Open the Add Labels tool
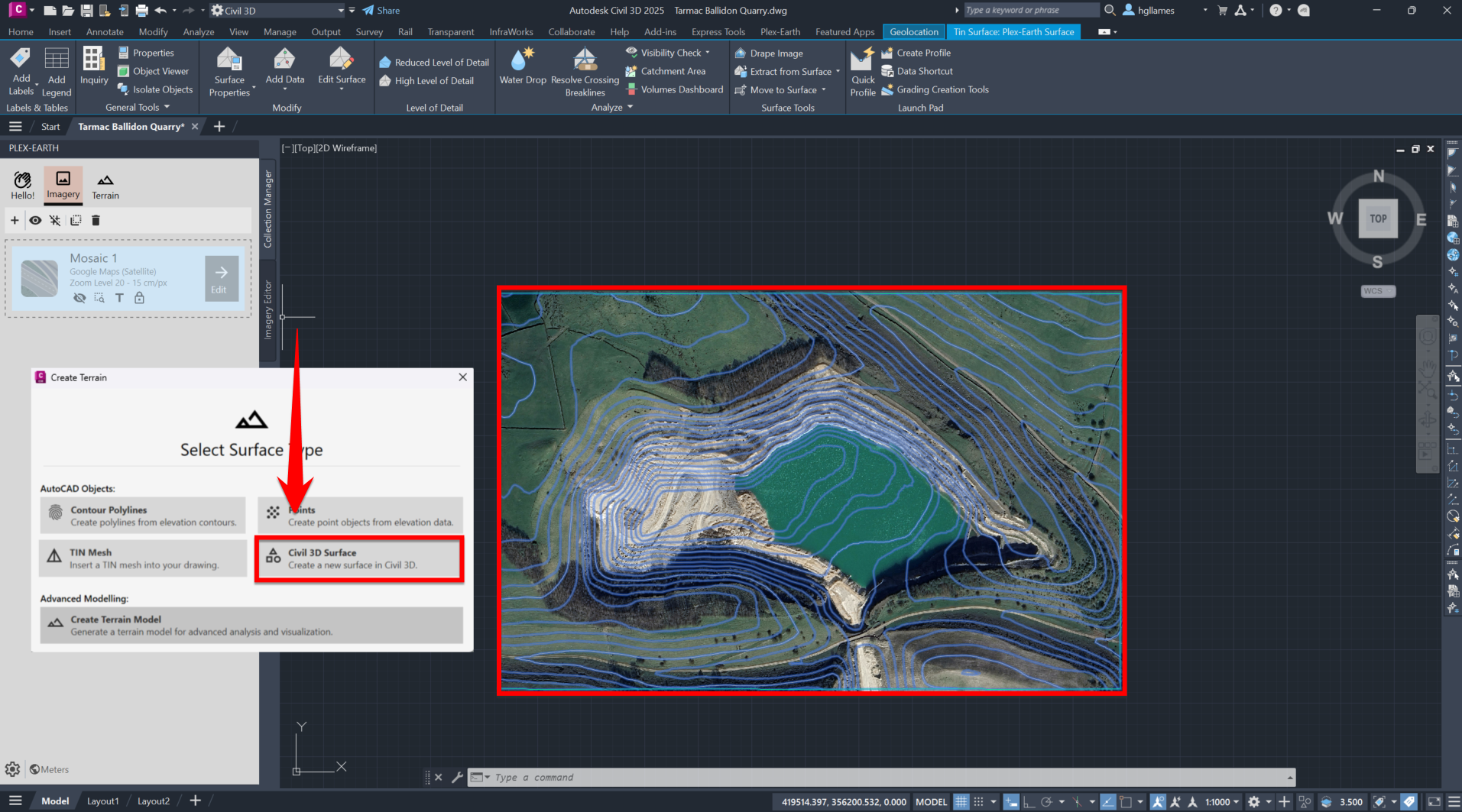Viewport: 1462px width, 812px height. 21,71
